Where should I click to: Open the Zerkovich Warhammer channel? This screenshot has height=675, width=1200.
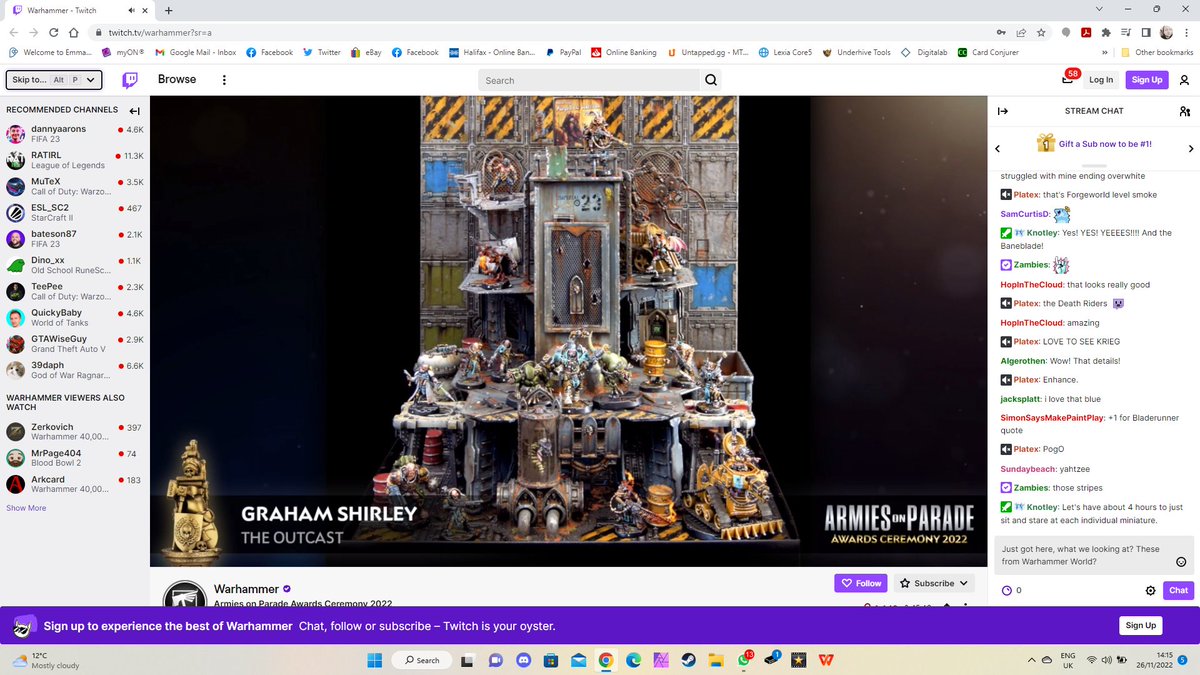75,432
